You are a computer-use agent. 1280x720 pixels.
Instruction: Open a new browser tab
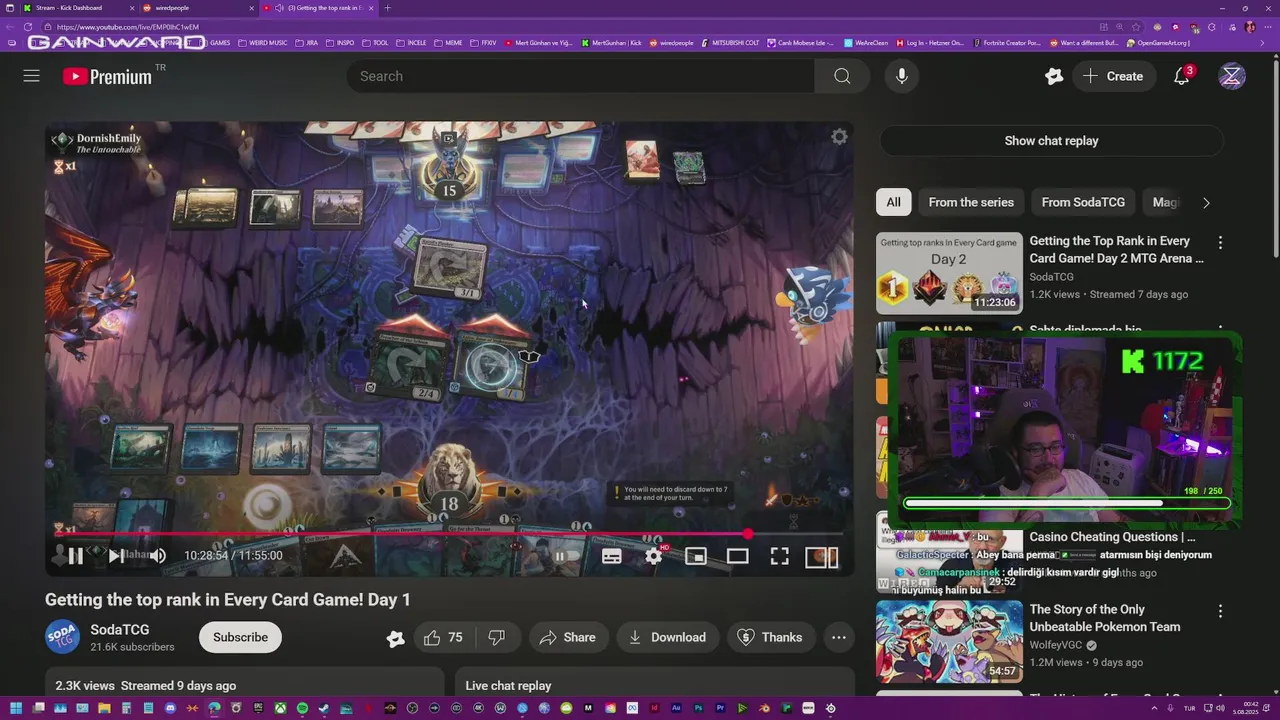click(x=387, y=8)
